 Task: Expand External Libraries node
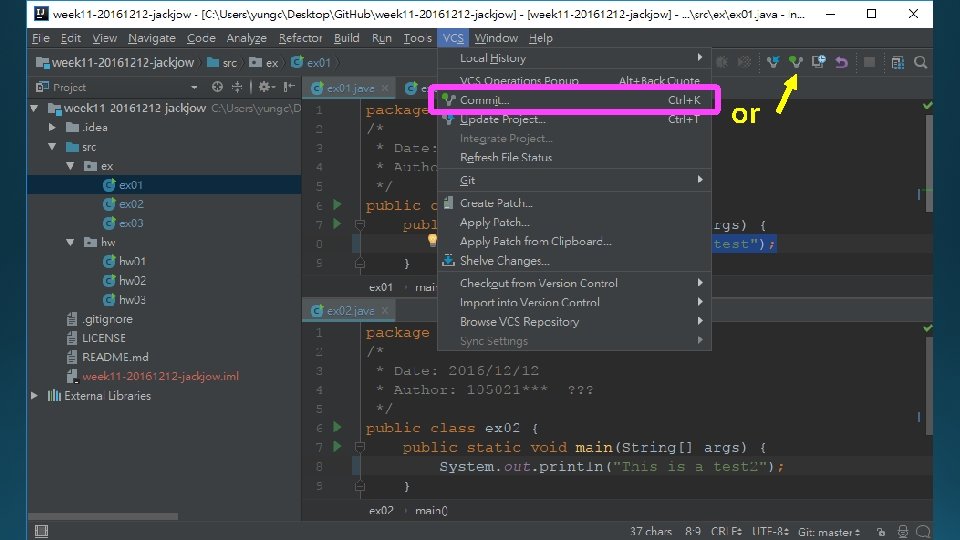pyautogui.click(x=34, y=396)
